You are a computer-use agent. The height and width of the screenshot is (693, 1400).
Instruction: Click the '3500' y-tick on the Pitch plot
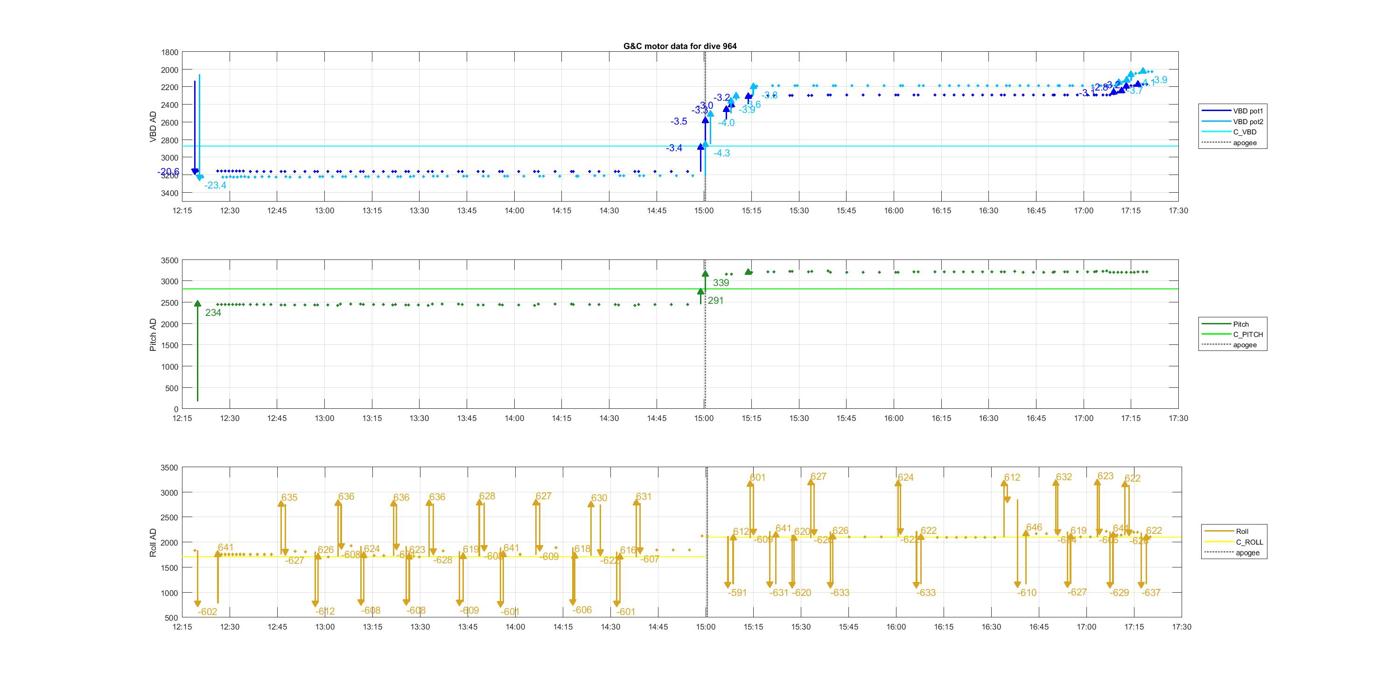pos(169,261)
